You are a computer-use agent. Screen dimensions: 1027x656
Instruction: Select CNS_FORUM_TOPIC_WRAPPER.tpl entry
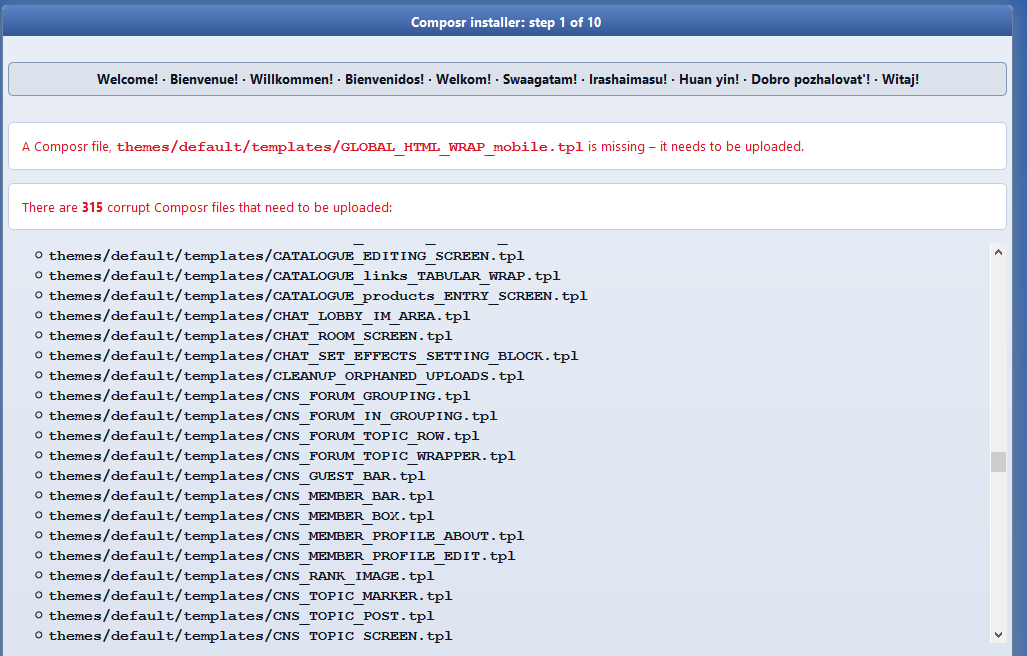(282, 456)
